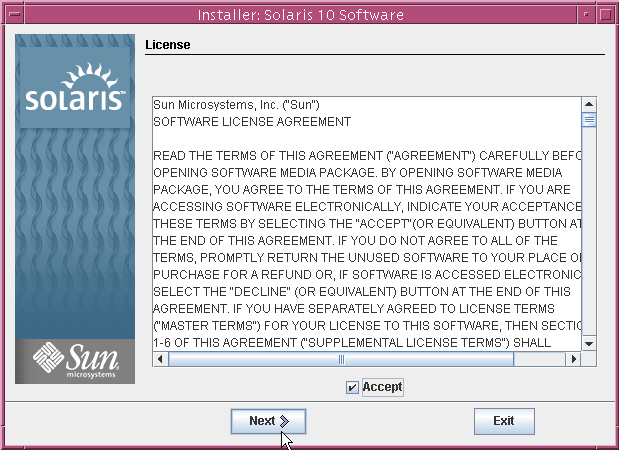Click the license scroll up arrow
The height and width of the screenshot is (450, 619).
pyautogui.click(x=589, y=105)
